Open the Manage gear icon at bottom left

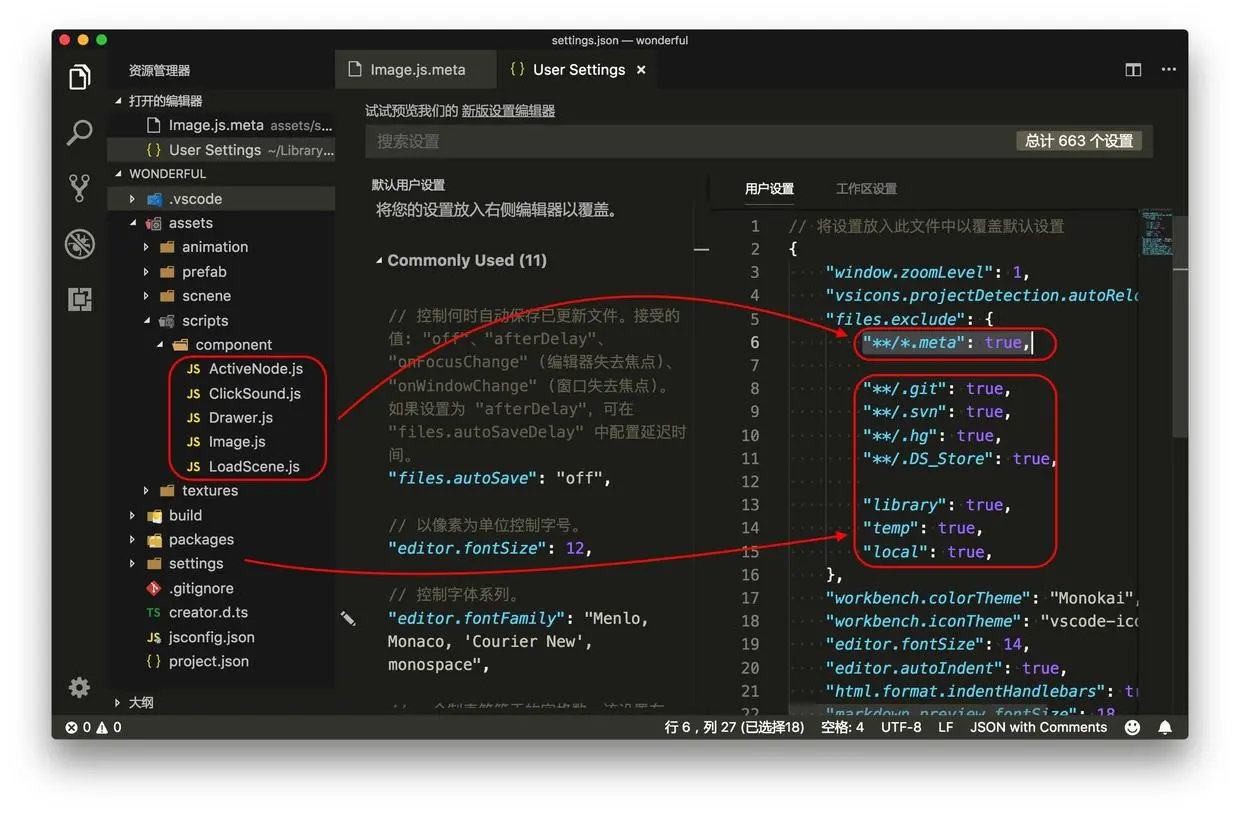[79, 687]
